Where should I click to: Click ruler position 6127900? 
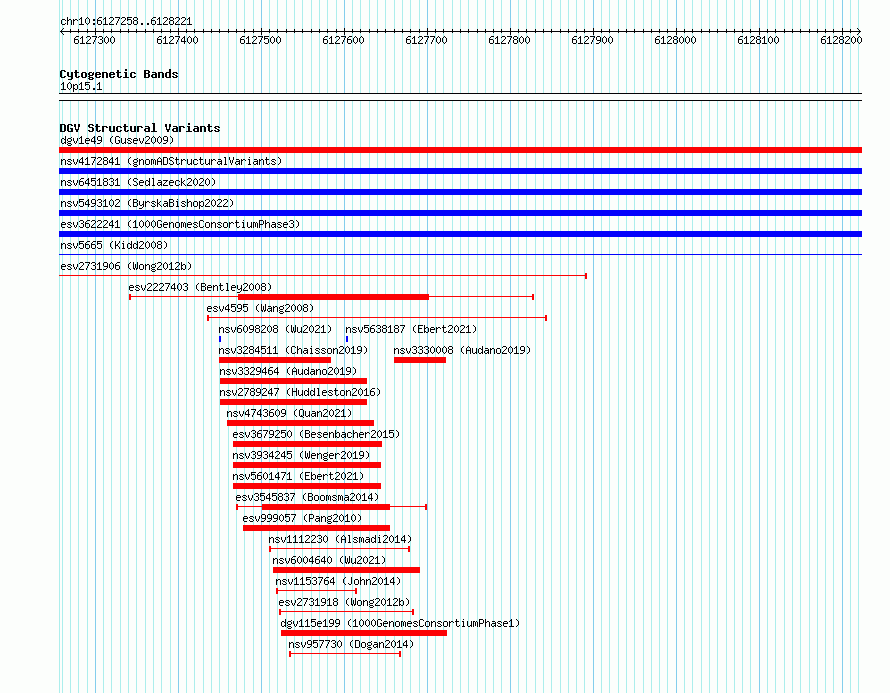click(x=592, y=40)
